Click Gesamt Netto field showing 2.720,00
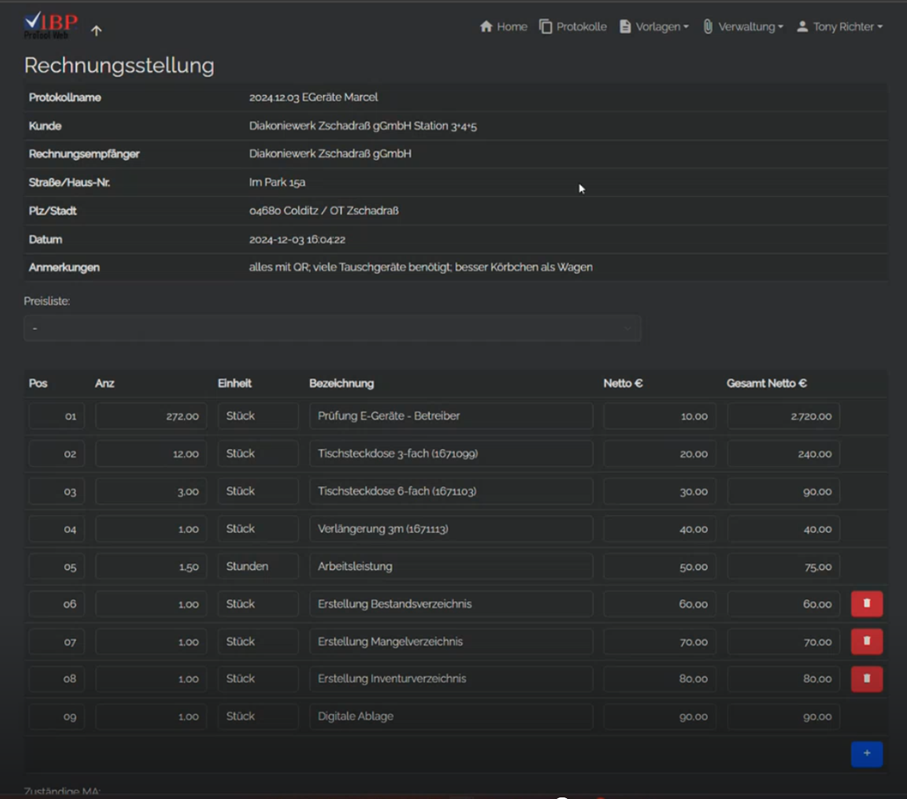The height and width of the screenshot is (799, 907). click(x=782, y=416)
